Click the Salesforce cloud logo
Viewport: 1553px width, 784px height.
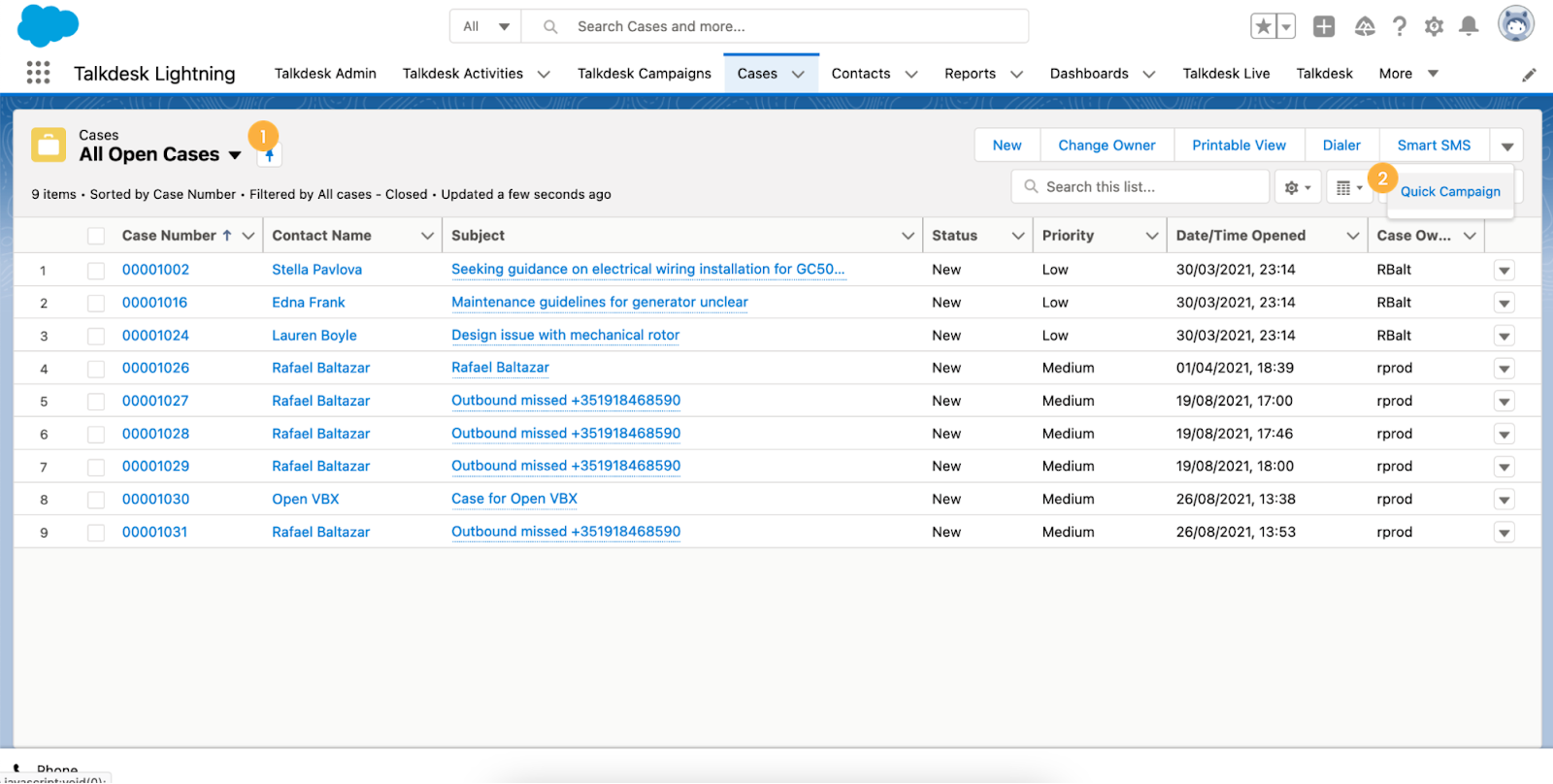tap(48, 25)
